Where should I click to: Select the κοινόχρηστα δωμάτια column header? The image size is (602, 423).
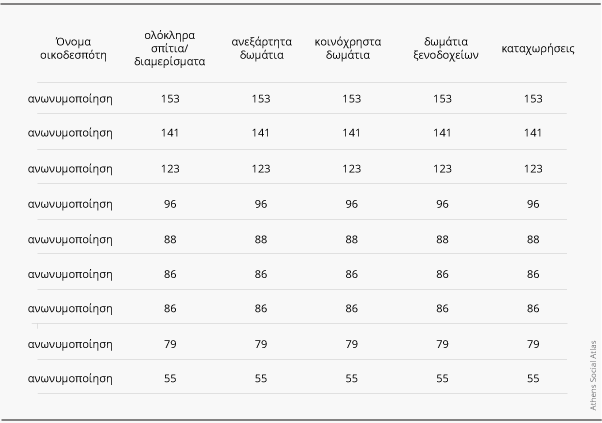351,48
